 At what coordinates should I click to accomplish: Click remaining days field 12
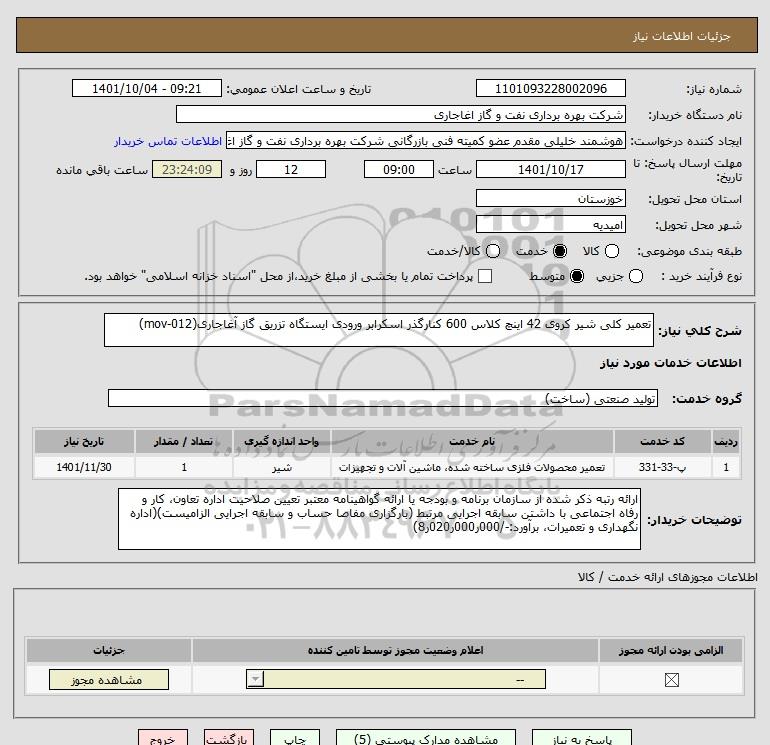291,169
